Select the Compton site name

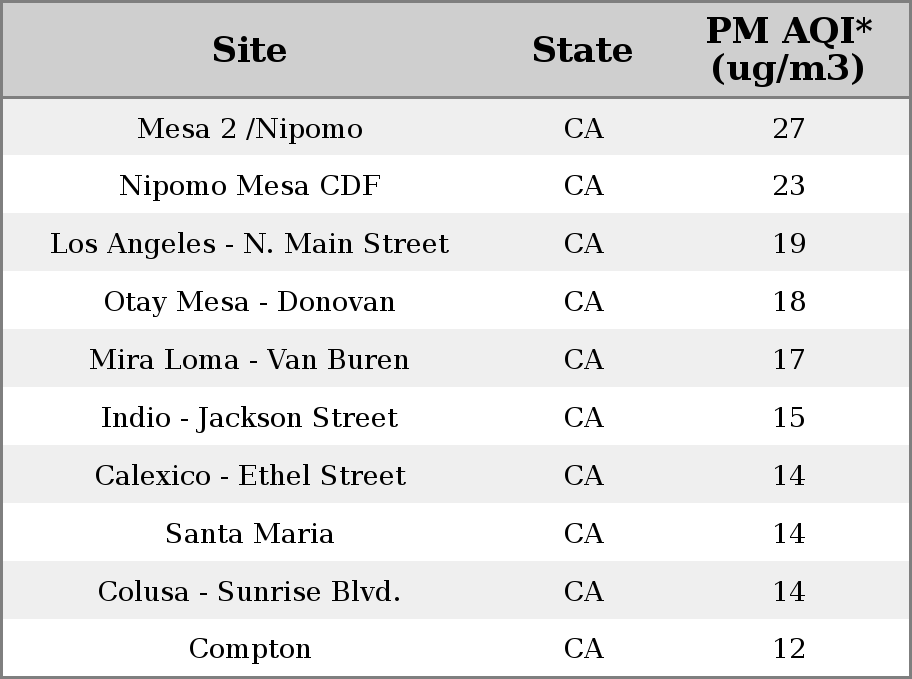click(250, 649)
